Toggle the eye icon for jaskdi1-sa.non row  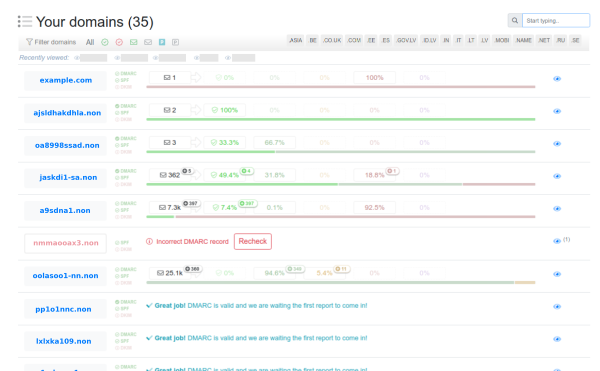(x=557, y=176)
